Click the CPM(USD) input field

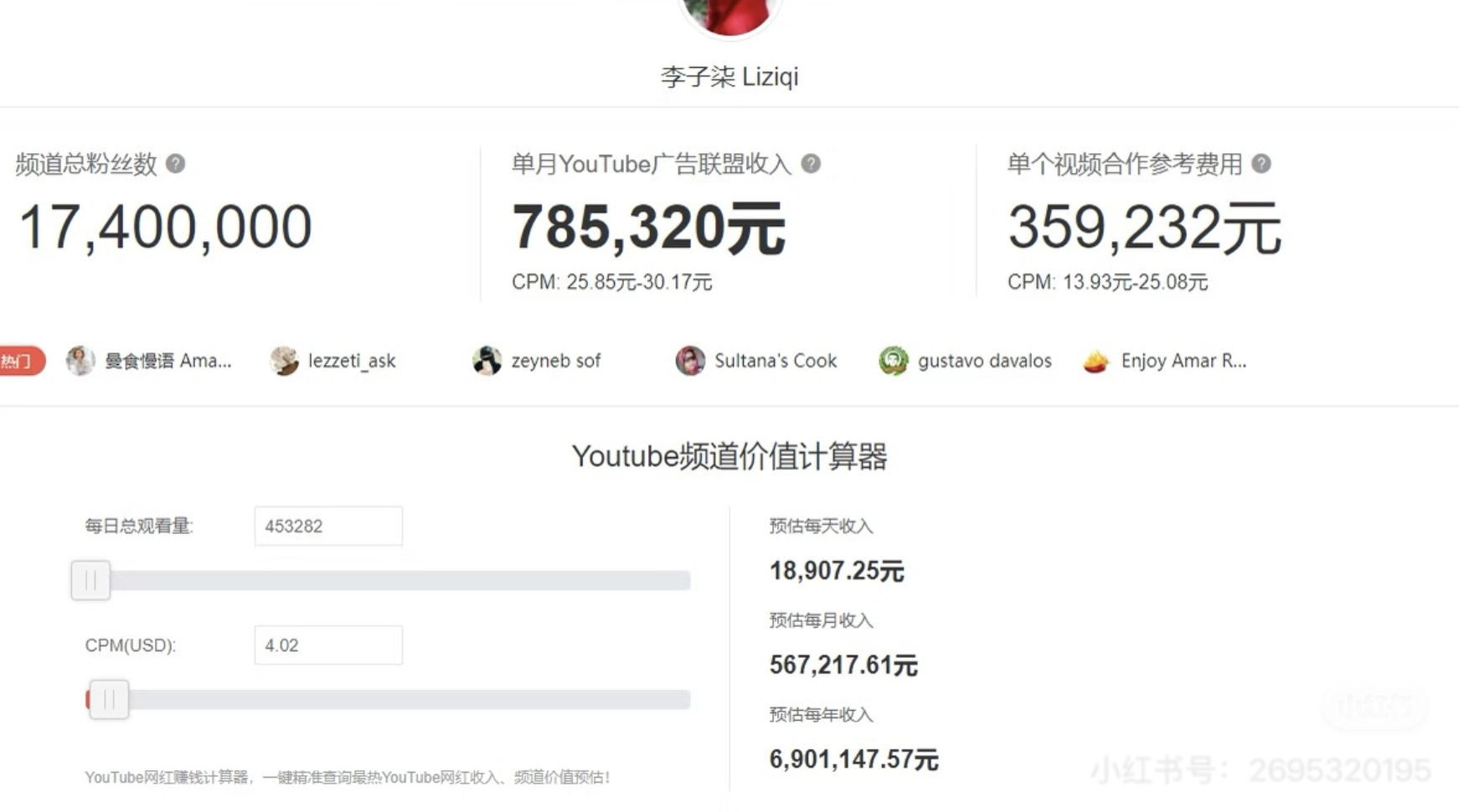pos(327,645)
